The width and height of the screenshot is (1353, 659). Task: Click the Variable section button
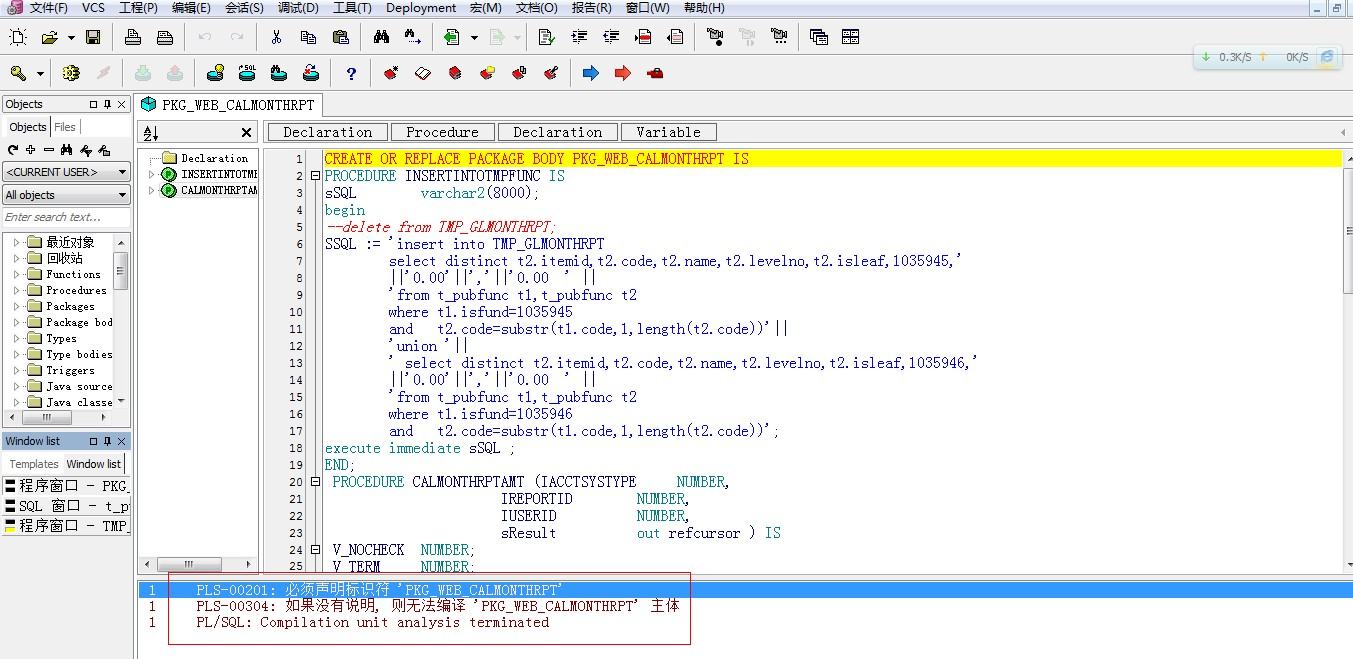pyautogui.click(x=668, y=132)
